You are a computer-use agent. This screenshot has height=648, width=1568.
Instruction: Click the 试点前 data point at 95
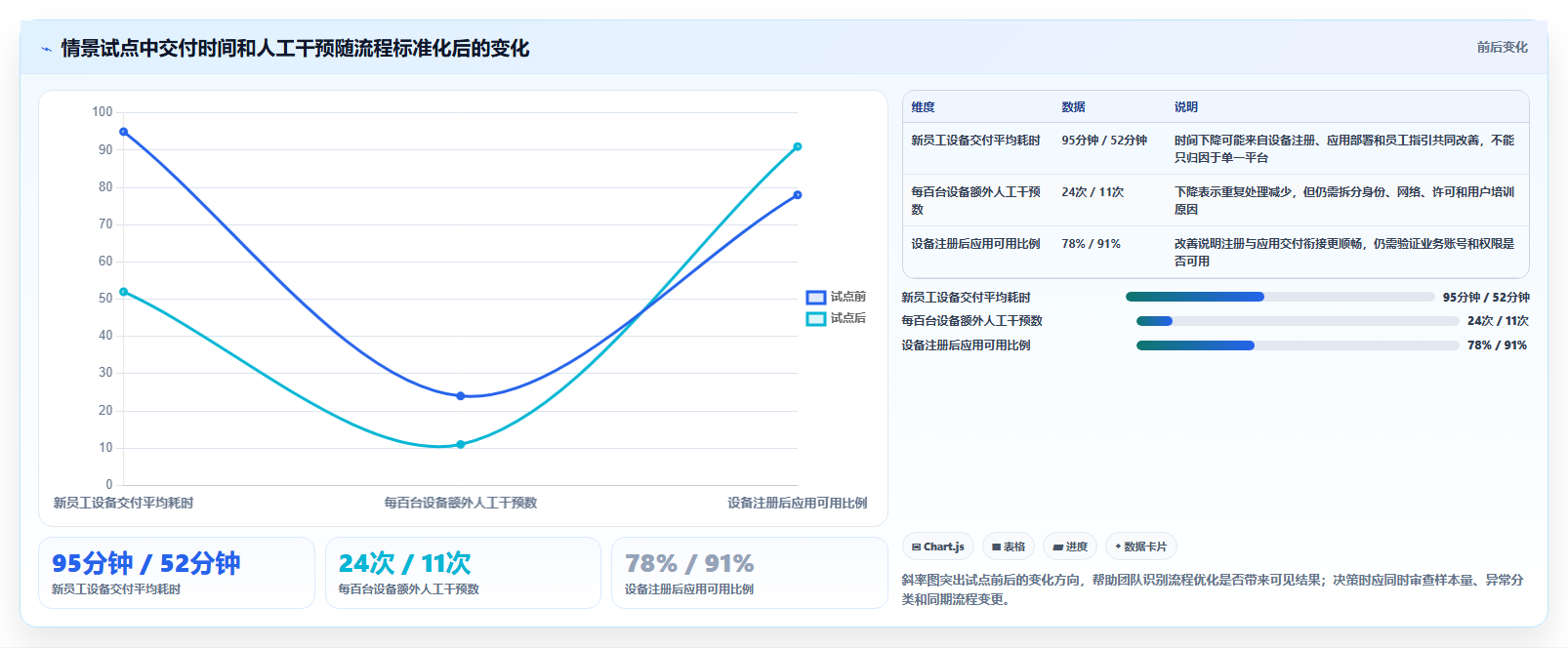point(123,132)
